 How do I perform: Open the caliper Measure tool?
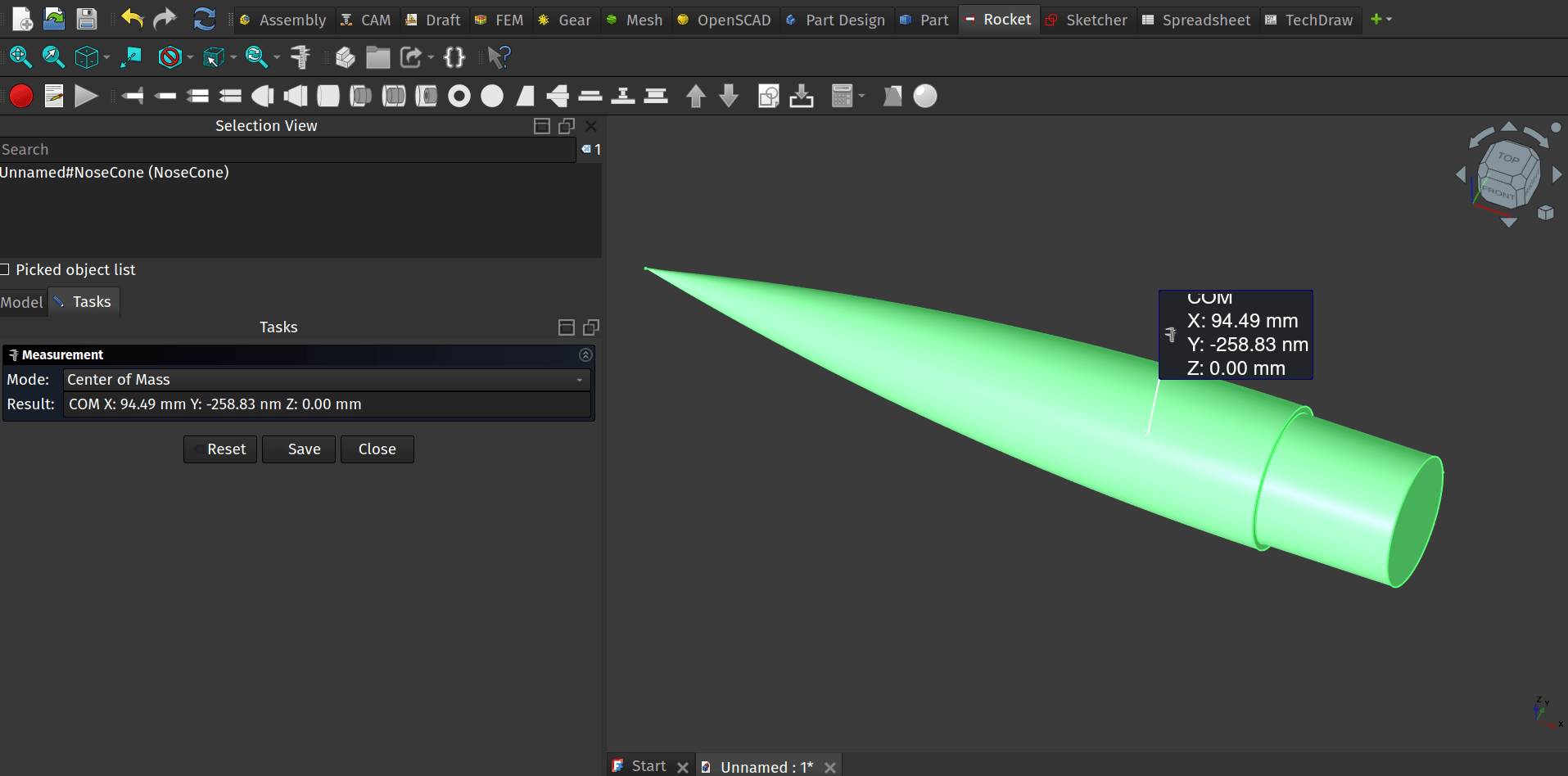click(300, 57)
